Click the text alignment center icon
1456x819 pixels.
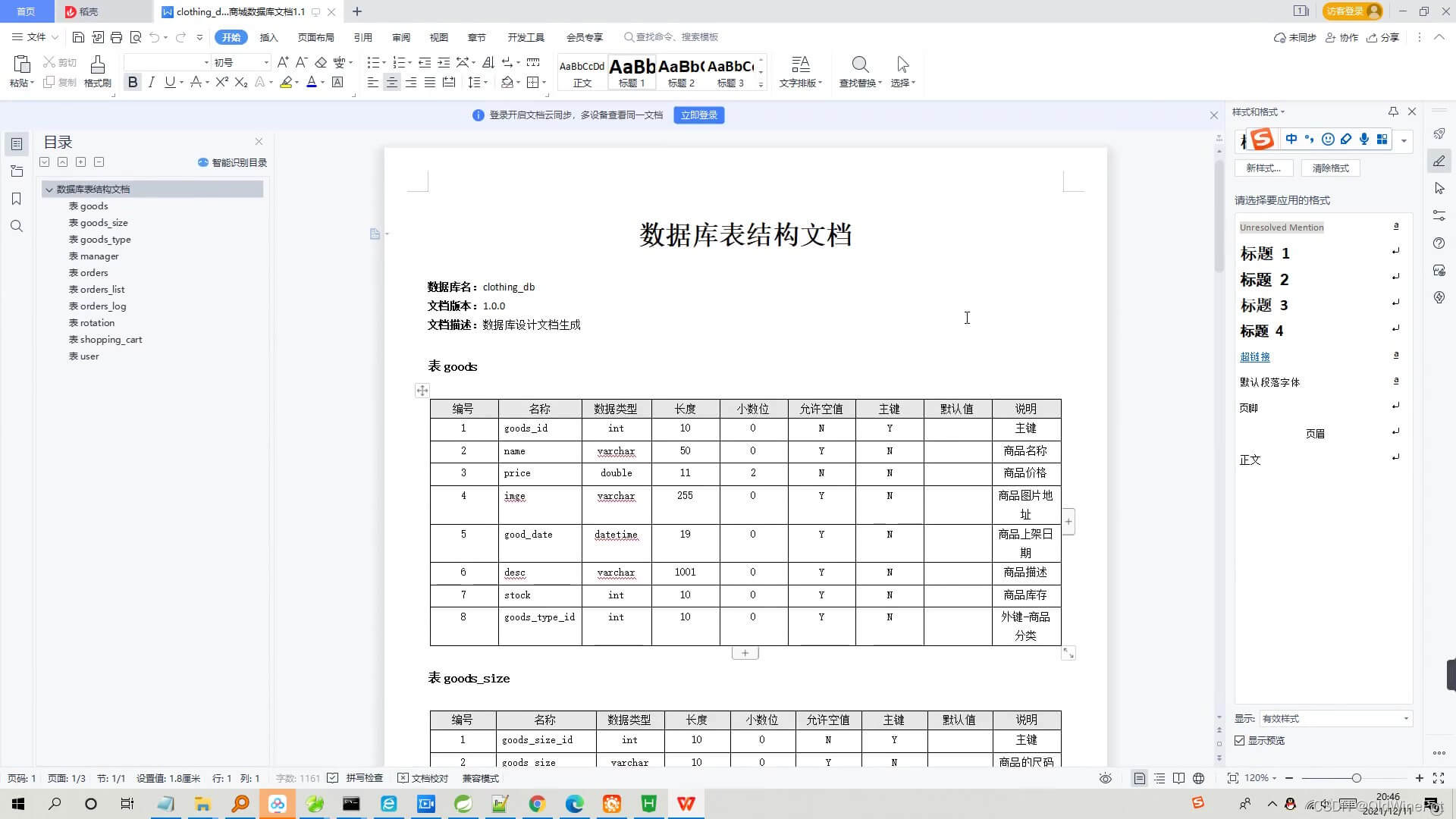[x=392, y=82]
